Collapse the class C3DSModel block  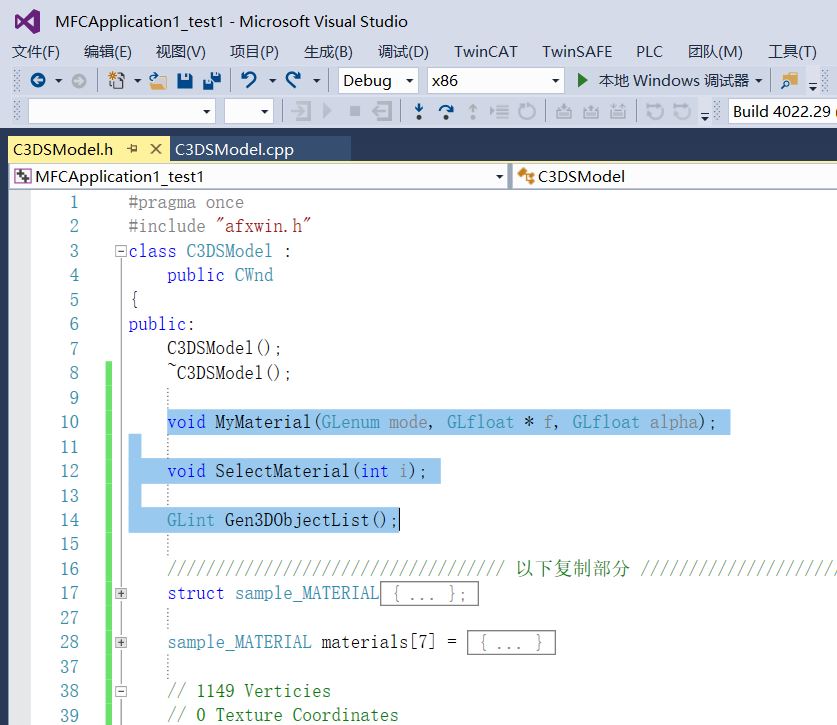click(121, 251)
